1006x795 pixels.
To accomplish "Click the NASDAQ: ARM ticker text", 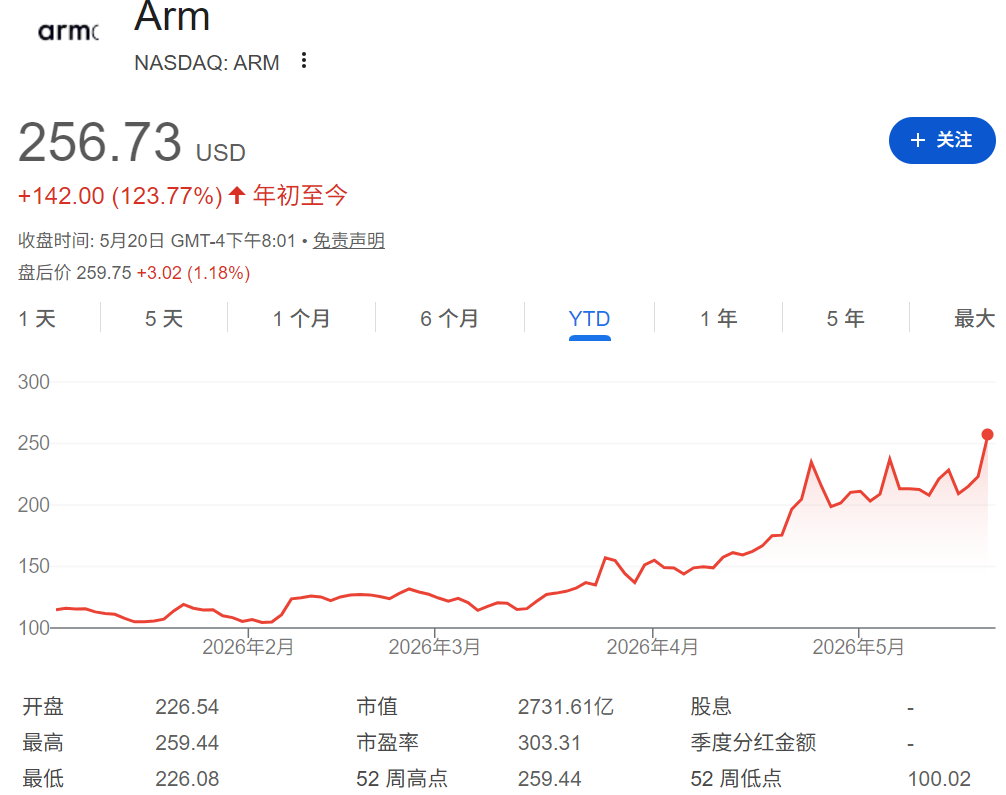I will 207,63.
